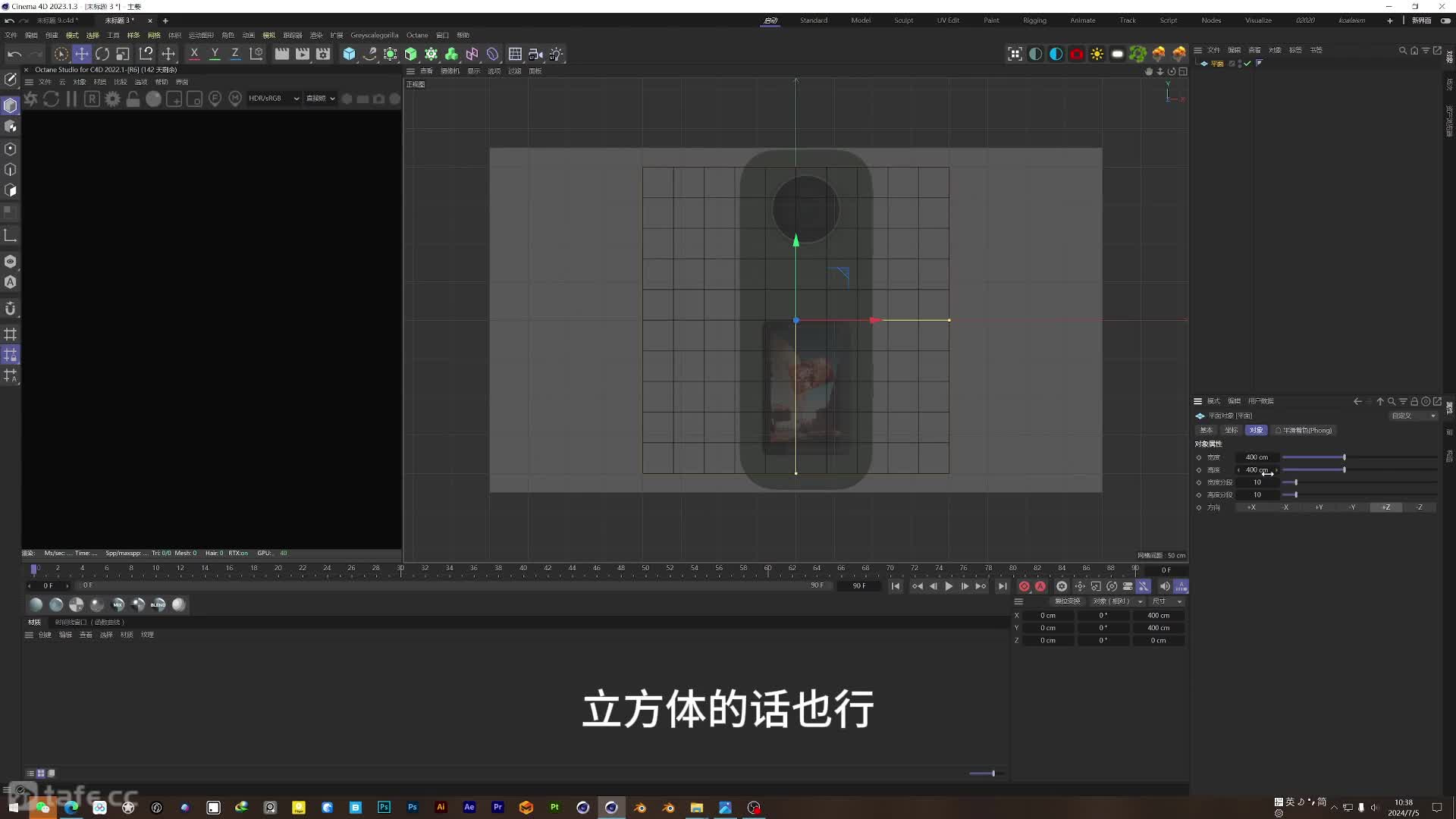This screenshot has width=1456, height=819.
Task: Switch to Sculpt layout tab
Action: (x=904, y=20)
